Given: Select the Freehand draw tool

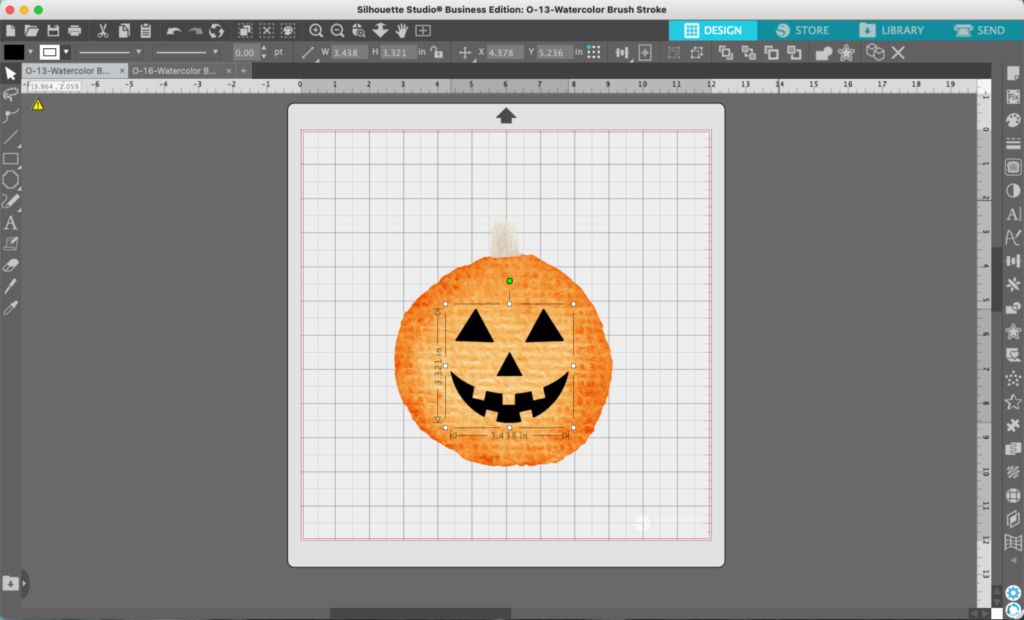Looking at the screenshot, I should tap(10, 201).
